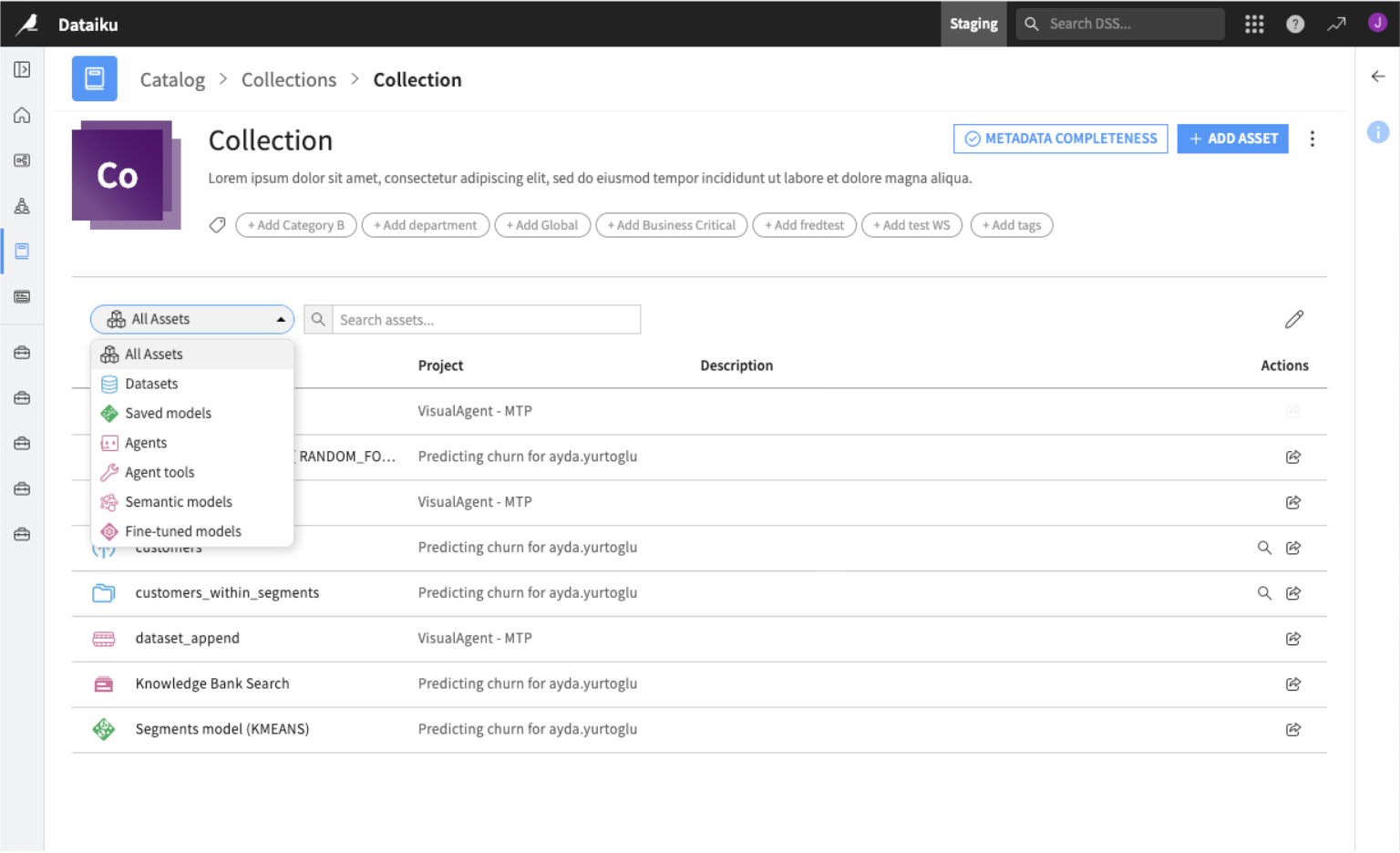Screen dimensions: 1400x853
Task: Click the Dataiku title text
Action: pos(88,25)
